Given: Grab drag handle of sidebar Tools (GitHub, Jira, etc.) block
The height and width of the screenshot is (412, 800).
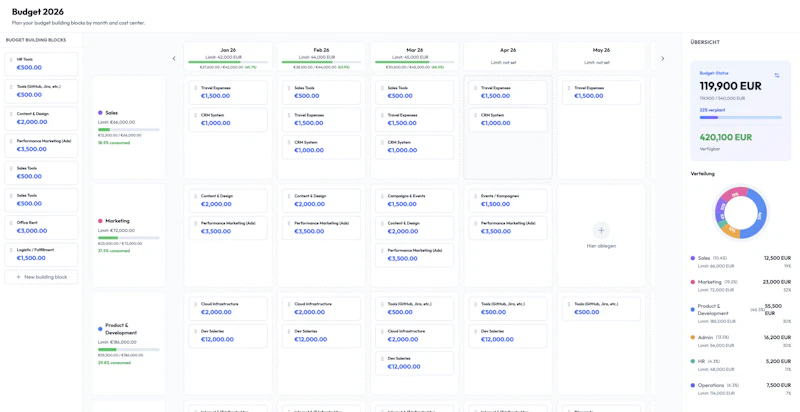Looking at the screenshot, I should [x=11, y=87].
